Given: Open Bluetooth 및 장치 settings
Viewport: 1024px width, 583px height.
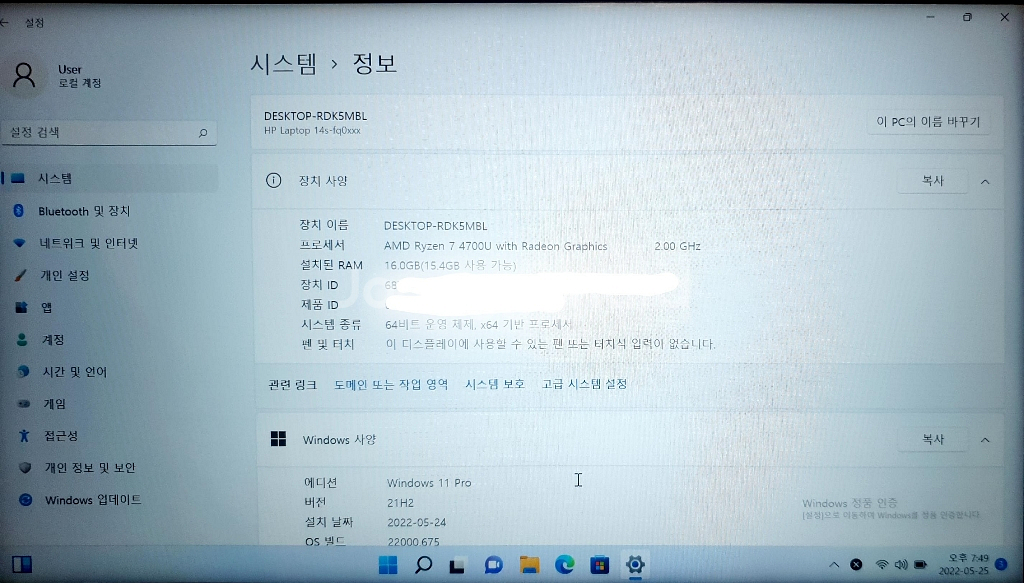Looking at the screenshot, I should point(84,211).
